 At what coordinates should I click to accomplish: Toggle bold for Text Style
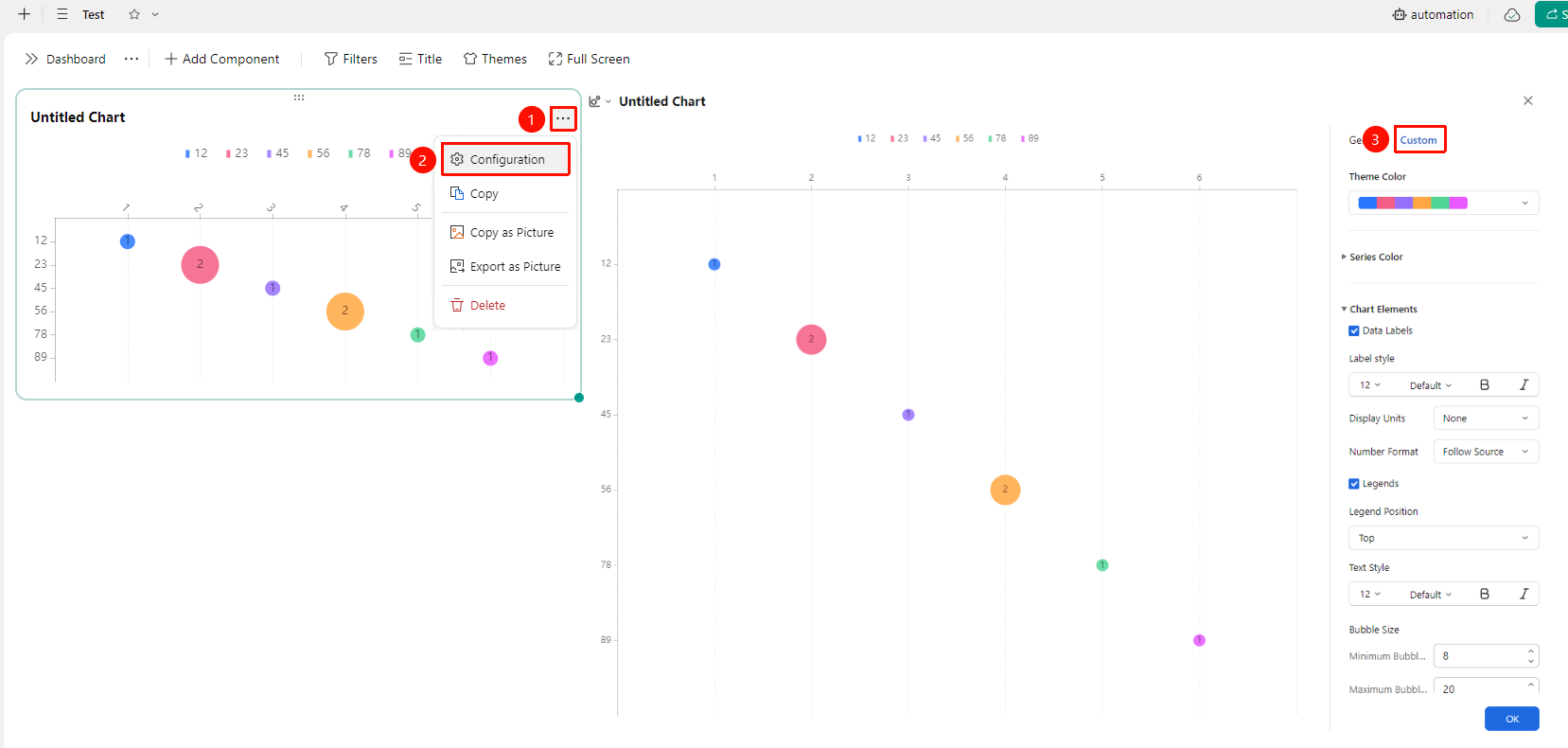point(1484,594)
